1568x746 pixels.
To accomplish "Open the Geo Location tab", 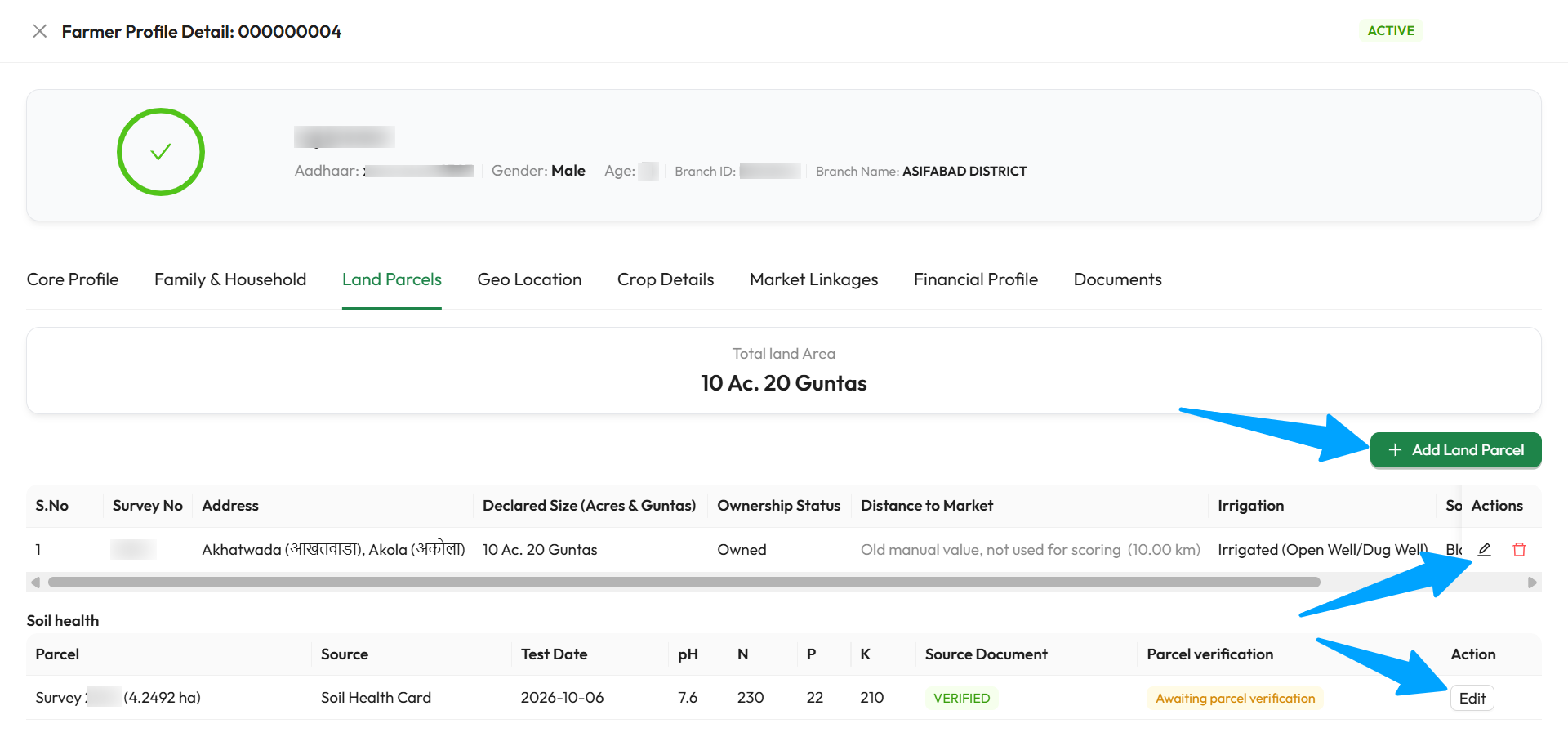I will click(529, 279).
